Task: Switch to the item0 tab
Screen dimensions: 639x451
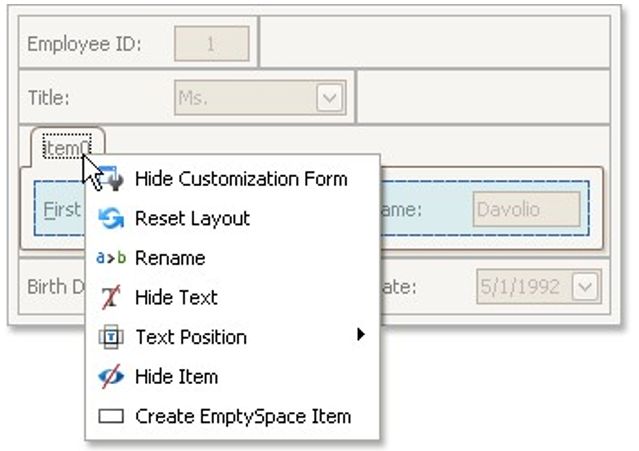Action: [67, 147]
